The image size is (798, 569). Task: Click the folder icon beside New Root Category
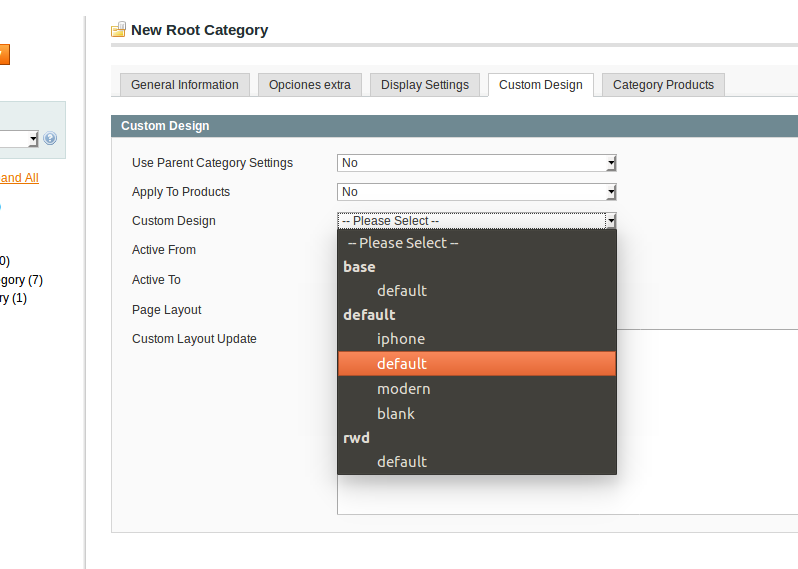pyautogui.click(x=119, y=30)
